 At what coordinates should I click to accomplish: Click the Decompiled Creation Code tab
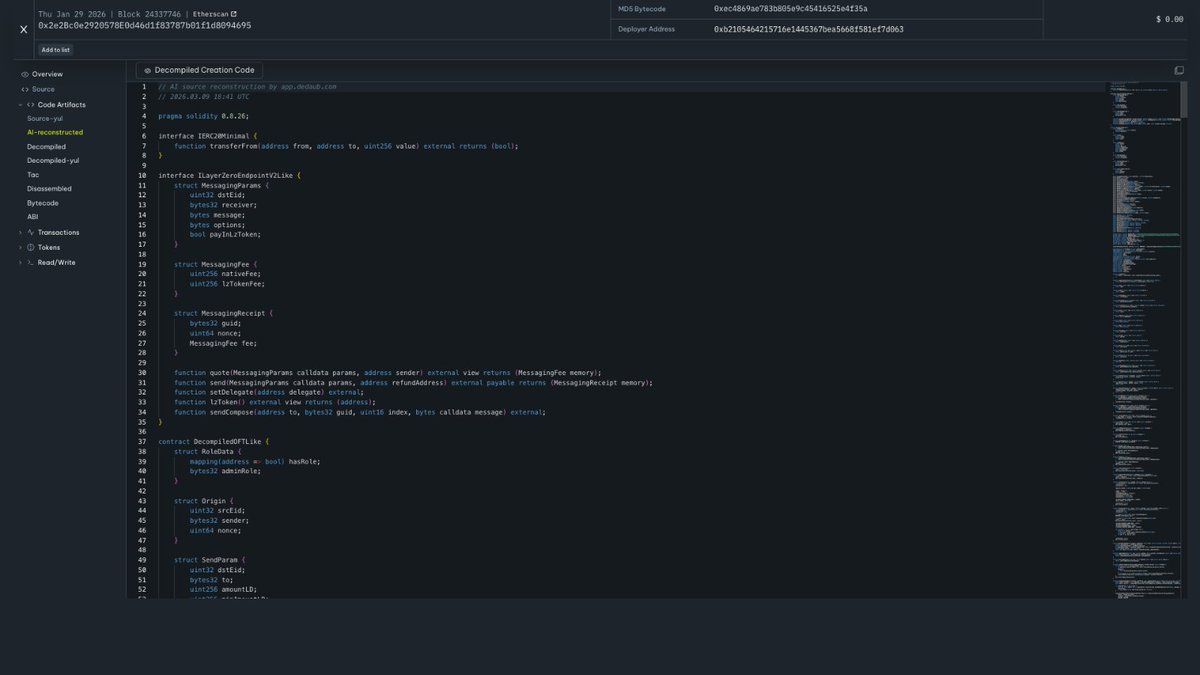(199, 70)
